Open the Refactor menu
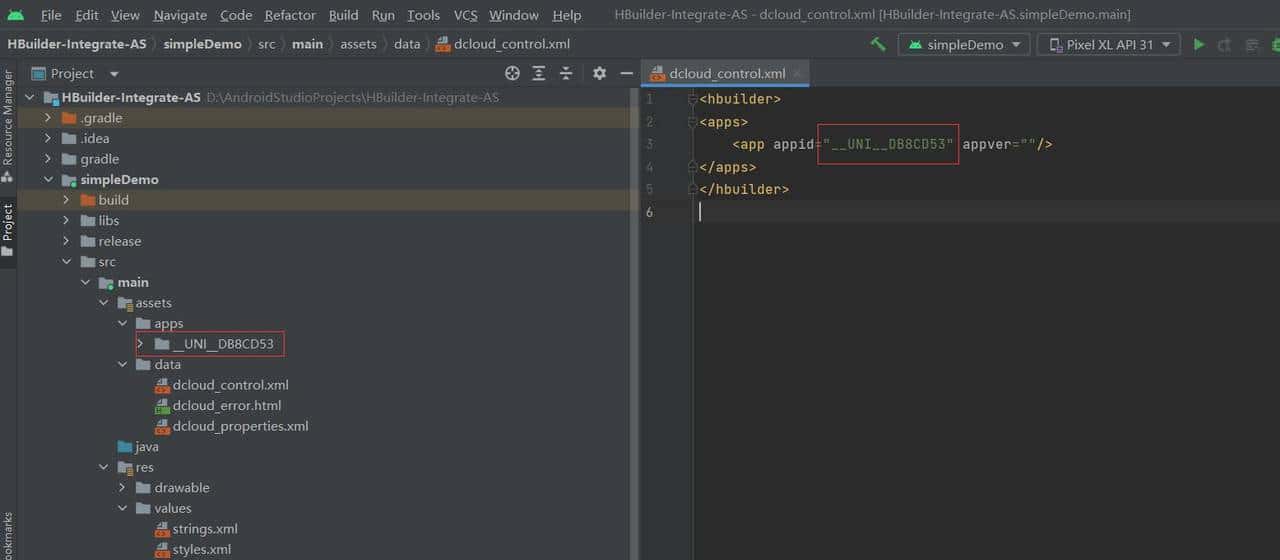 (x=290, y=15)
